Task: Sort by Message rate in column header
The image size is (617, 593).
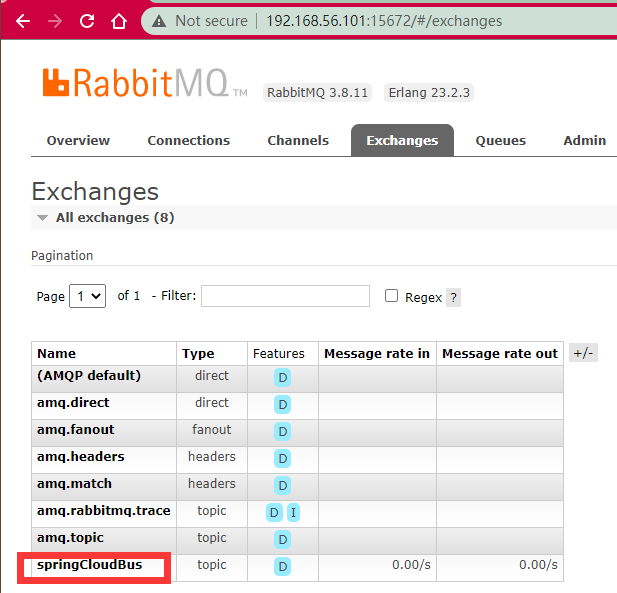Action: click(377, 353)
